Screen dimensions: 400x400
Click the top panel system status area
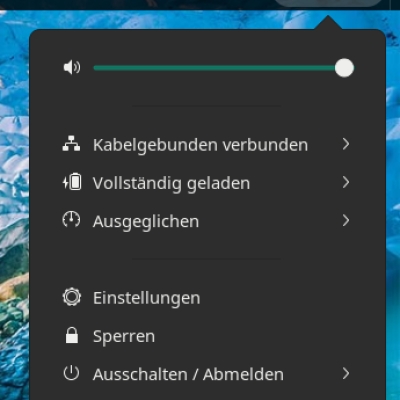[x=328, y=3]
